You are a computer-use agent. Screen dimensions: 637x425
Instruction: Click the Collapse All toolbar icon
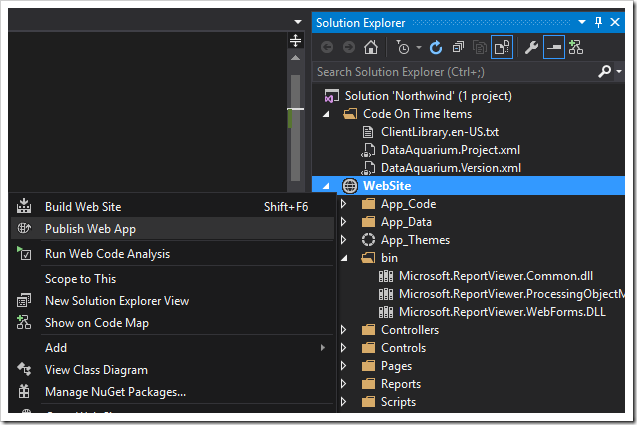(457, 47)
